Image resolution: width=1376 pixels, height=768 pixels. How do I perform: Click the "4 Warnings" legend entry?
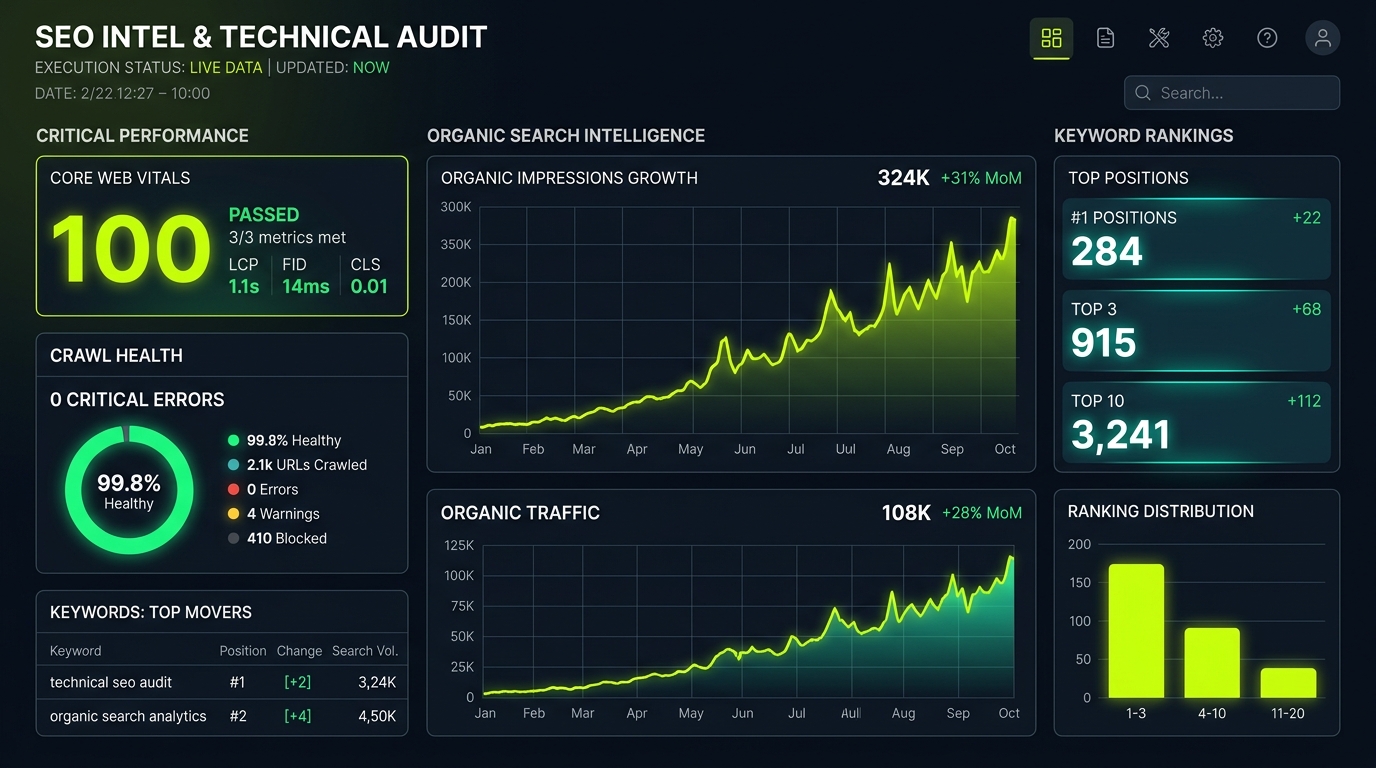pos(273,514)
